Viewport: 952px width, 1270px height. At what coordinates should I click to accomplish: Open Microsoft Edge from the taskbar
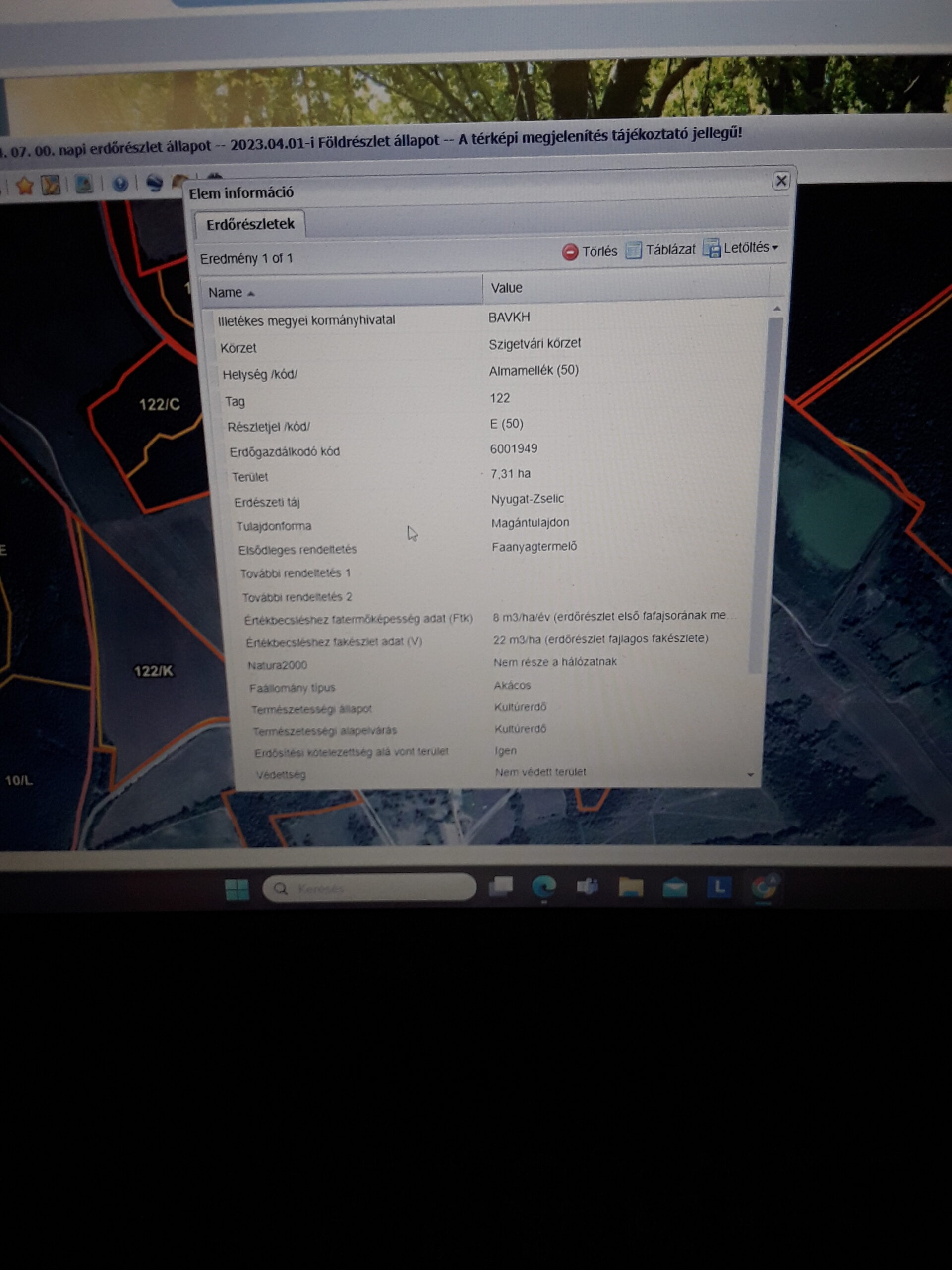click(544, 888)
